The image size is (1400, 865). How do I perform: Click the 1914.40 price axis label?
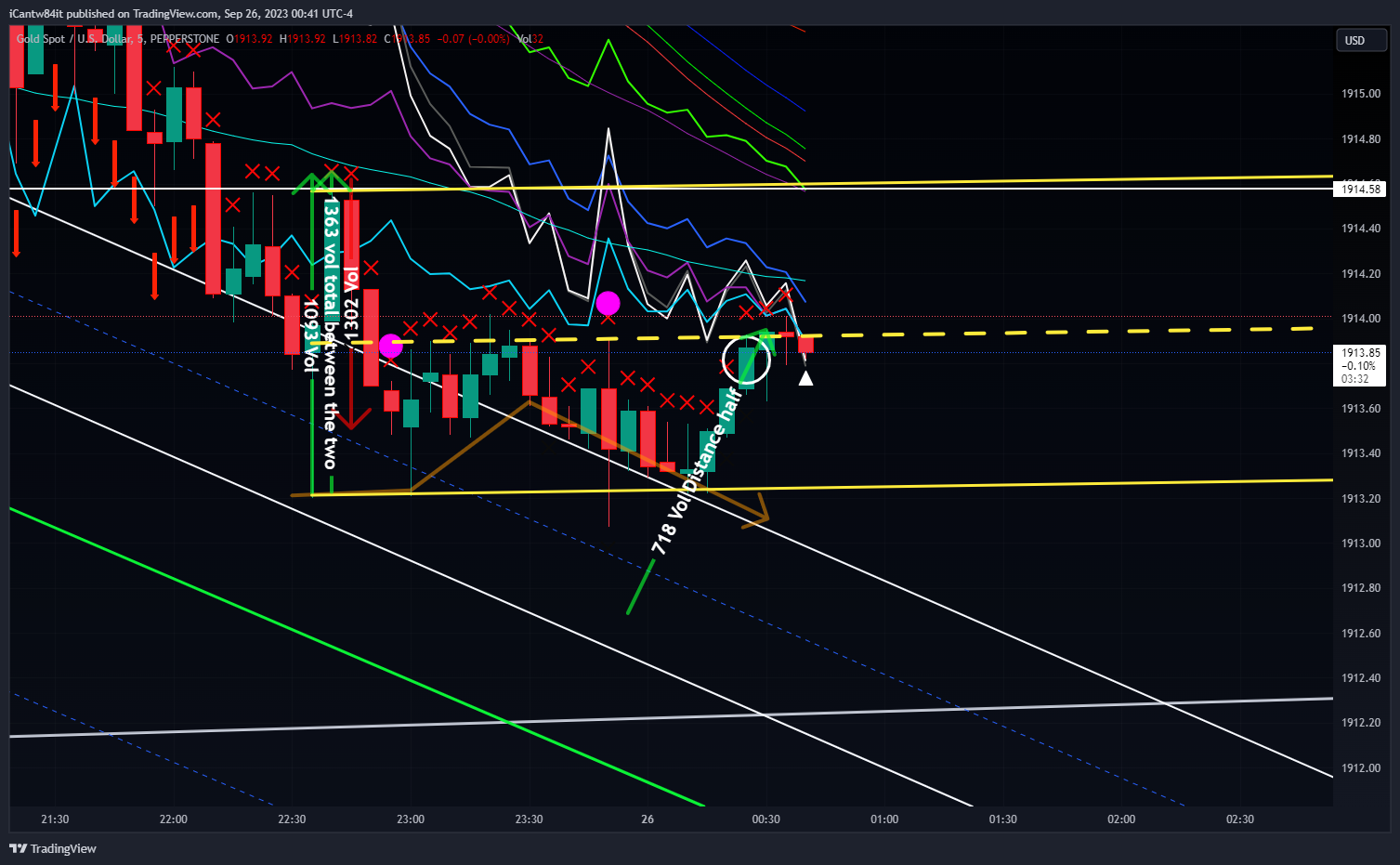[1360, 229]
